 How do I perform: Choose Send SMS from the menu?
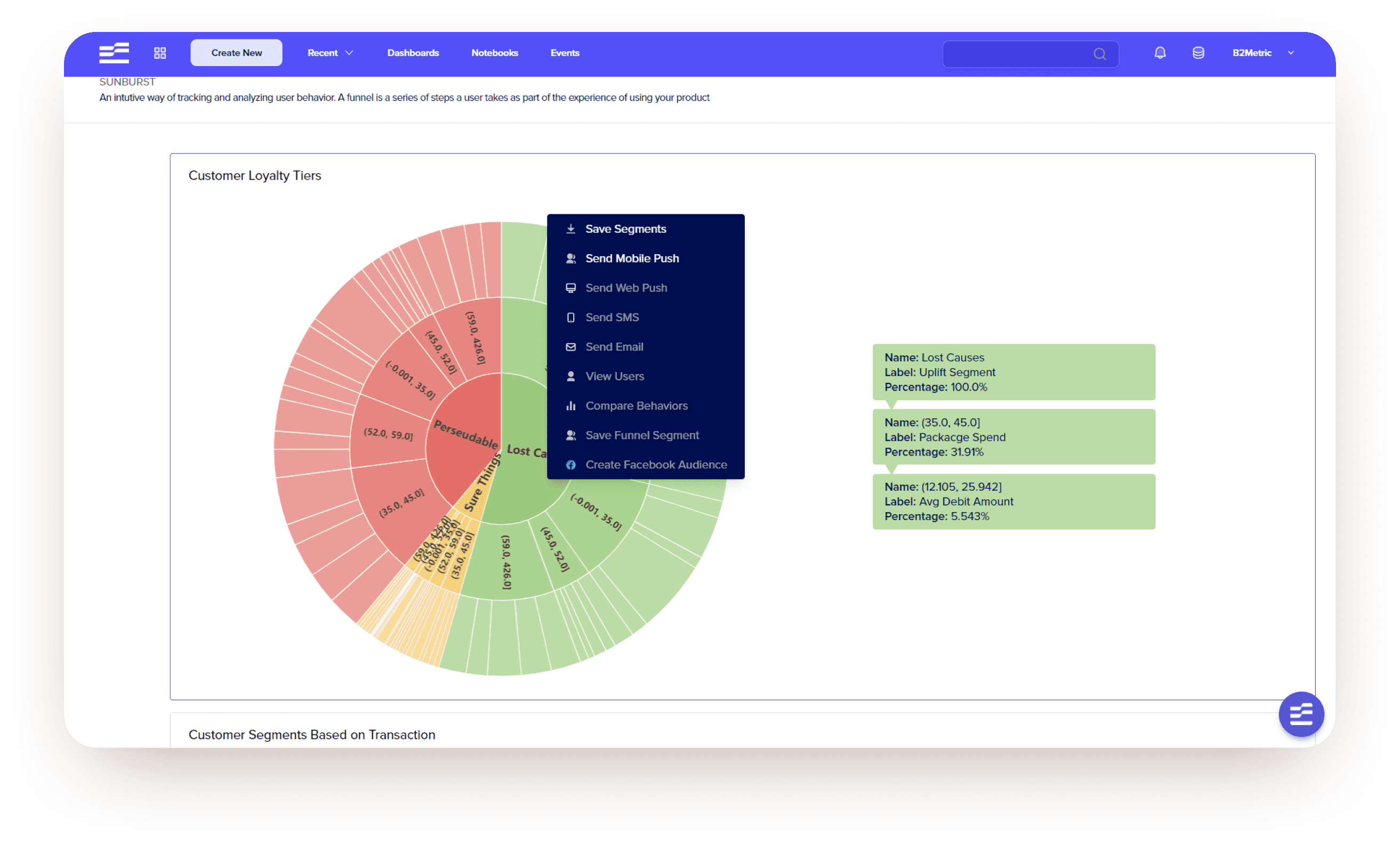tap(646, 318)
